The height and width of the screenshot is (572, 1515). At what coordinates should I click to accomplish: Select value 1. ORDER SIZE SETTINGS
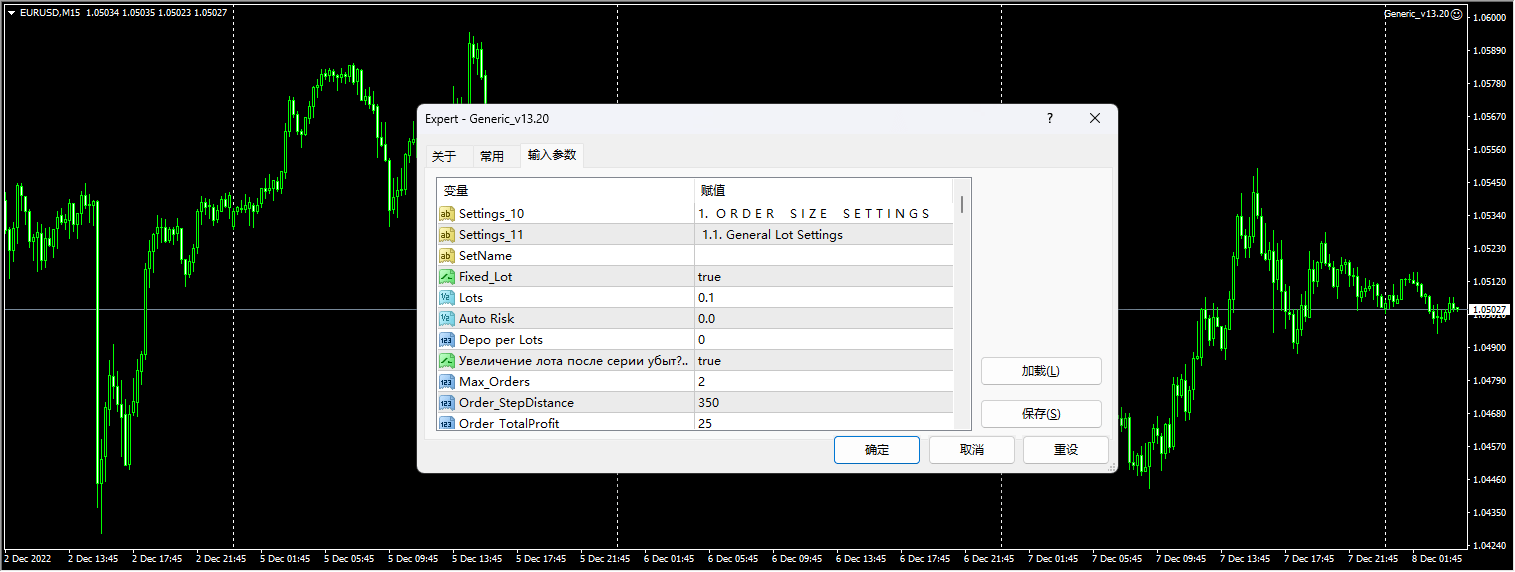(x=815, y=213)
